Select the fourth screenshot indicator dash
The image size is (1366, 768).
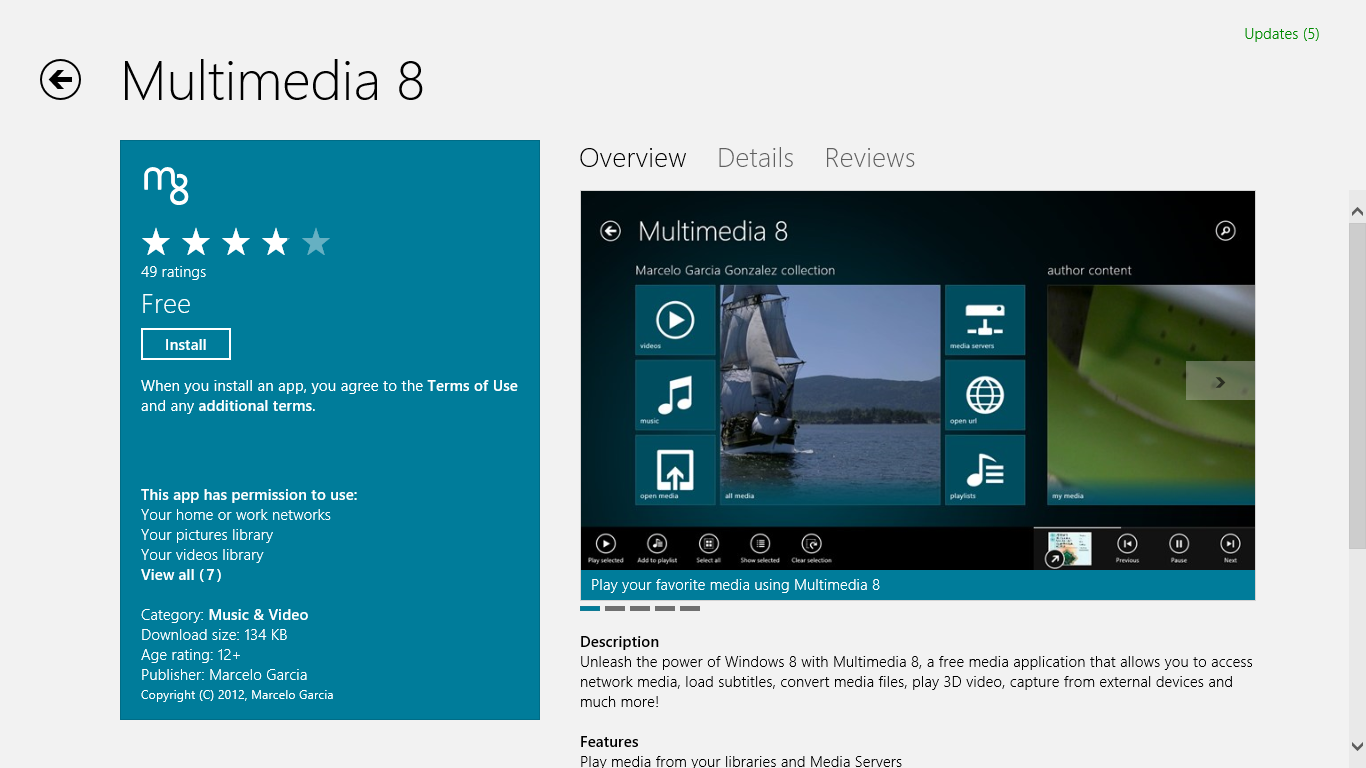(x=665, y=608)
